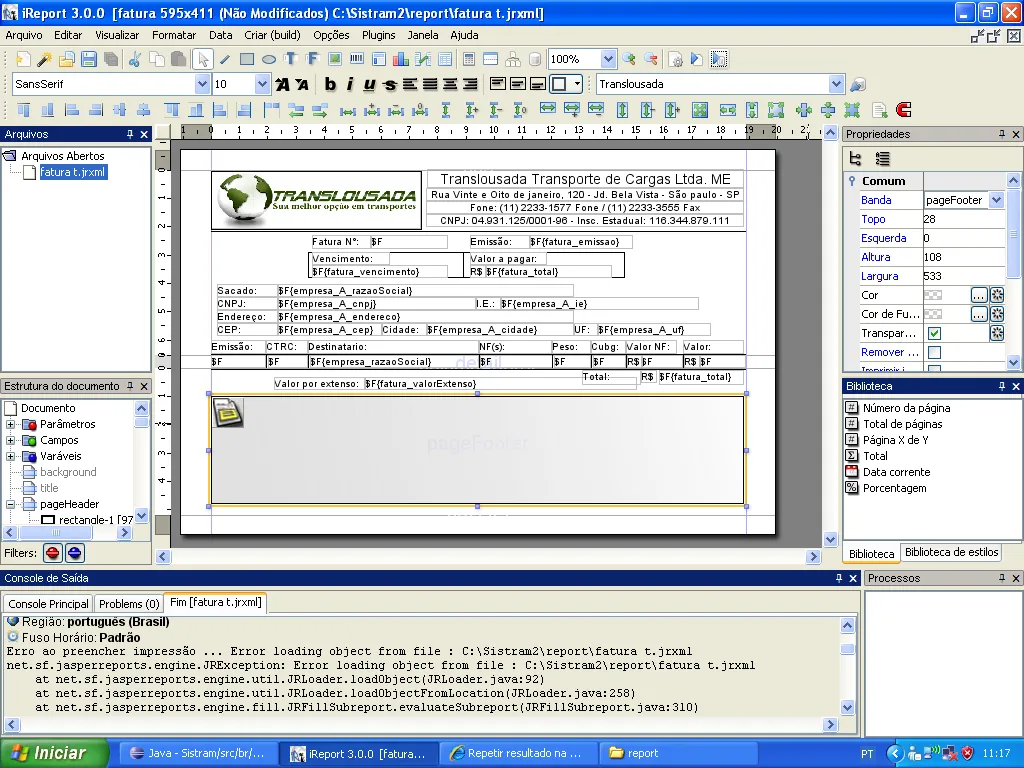
Task: Apply bold text formatting
Action: [328, 85]
